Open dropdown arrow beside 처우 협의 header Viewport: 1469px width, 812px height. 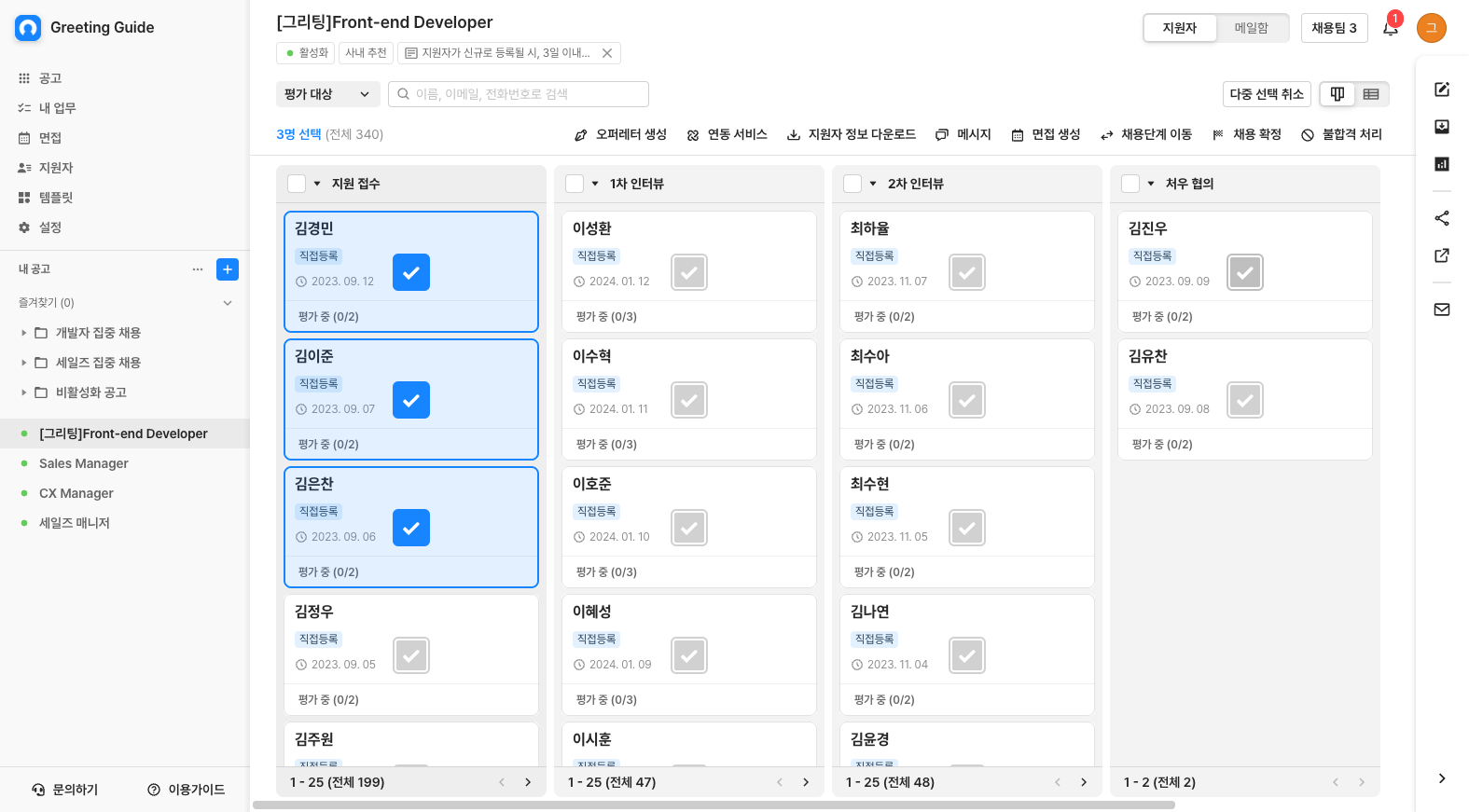(x=1151, y=184)
